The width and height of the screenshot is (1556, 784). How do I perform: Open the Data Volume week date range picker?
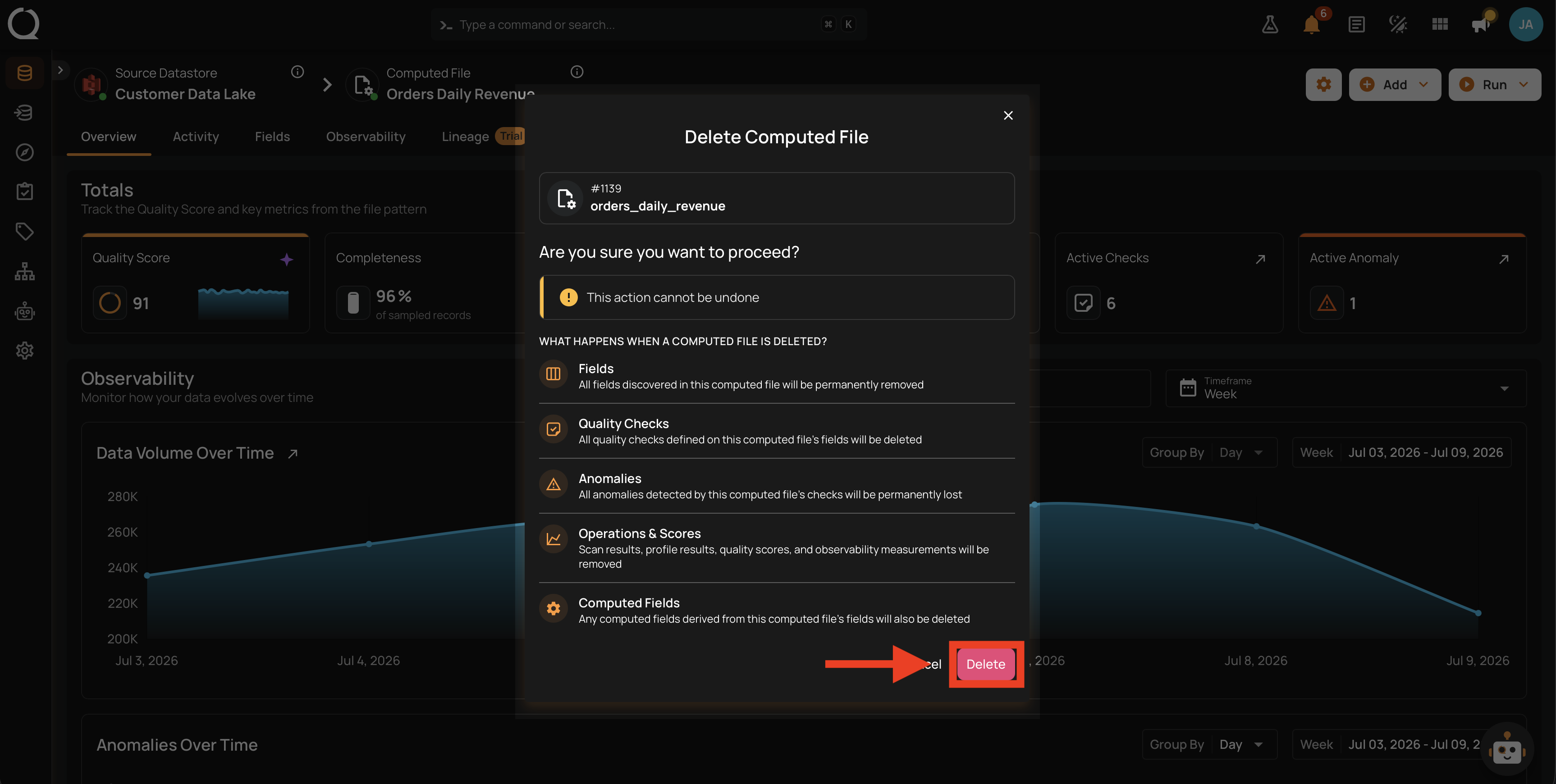tap(1401, 452)
